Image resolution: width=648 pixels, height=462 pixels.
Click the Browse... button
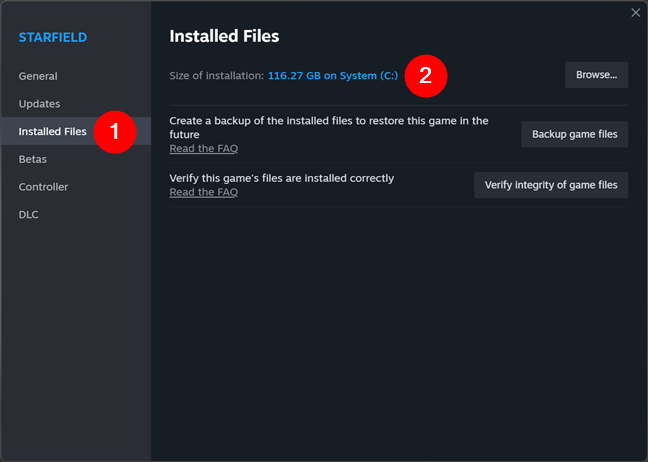pos(596,75)
